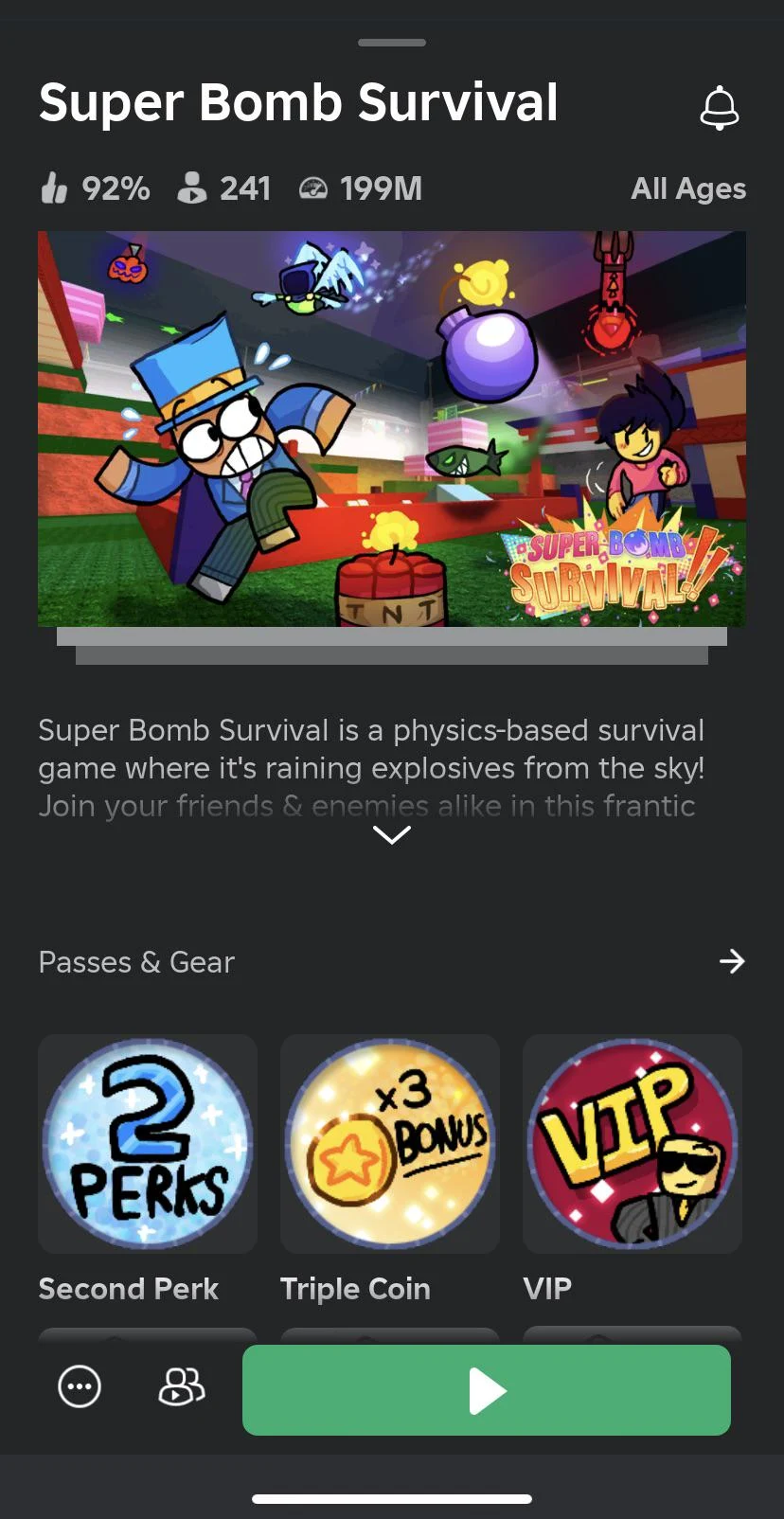Tap the game description text
The width and height of the screenshot is (784, 1519).
pyautogui.click(x=371, y=767)
